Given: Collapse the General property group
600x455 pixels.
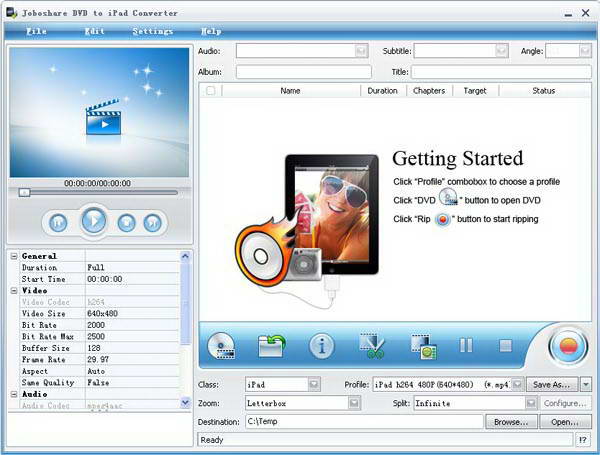Looking at the screenshot, I should [x=14, y=256].
